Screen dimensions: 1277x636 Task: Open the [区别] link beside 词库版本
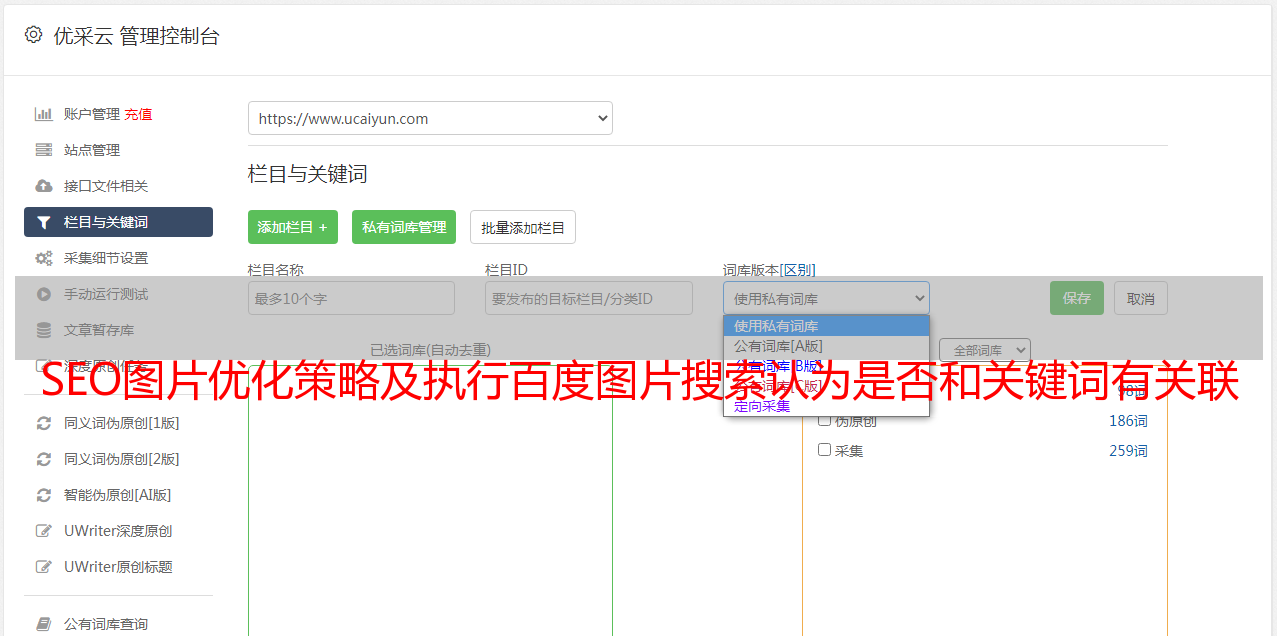point(798,270)
